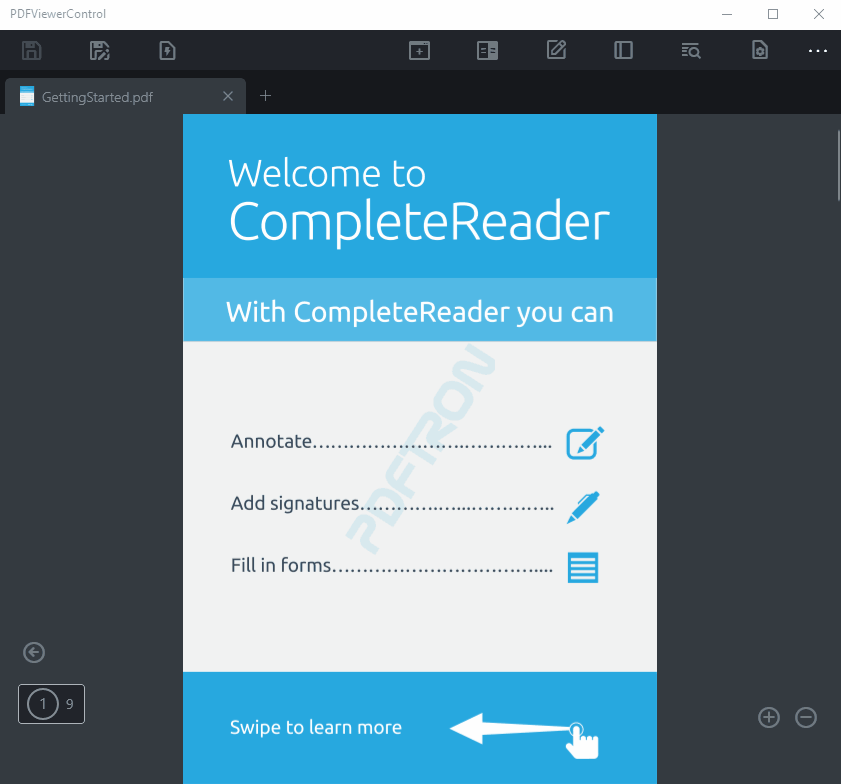
Task: Zoom in with the plus button
Action: pos(768,717)
